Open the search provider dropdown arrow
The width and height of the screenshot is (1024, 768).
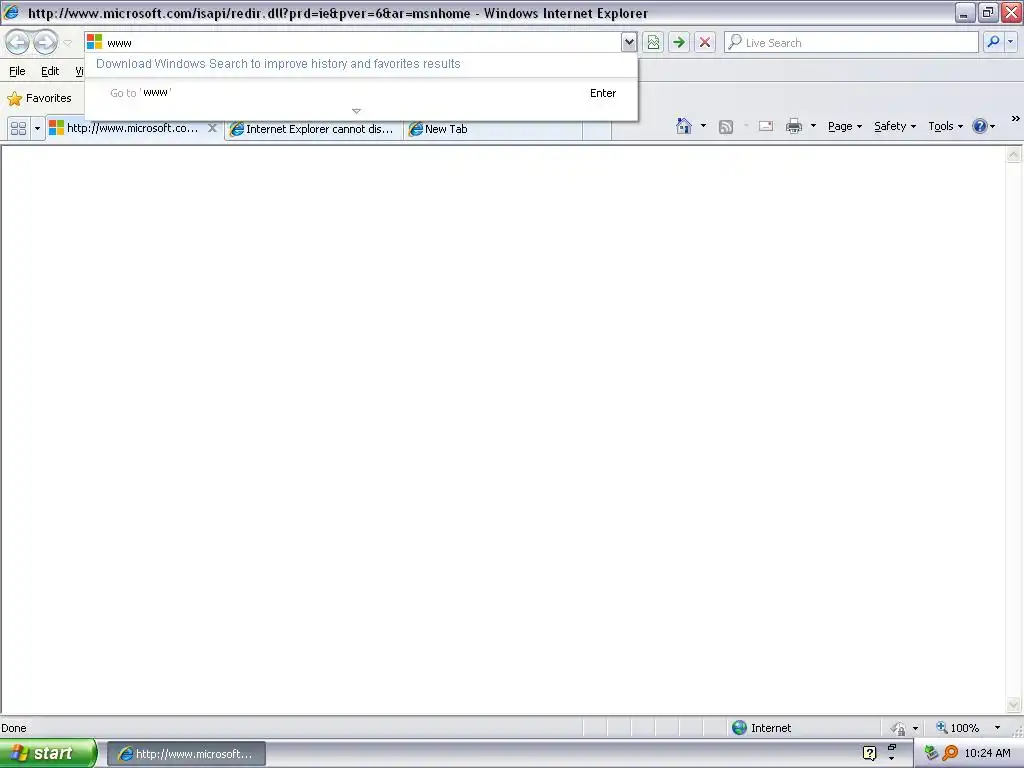(1010, 42)
